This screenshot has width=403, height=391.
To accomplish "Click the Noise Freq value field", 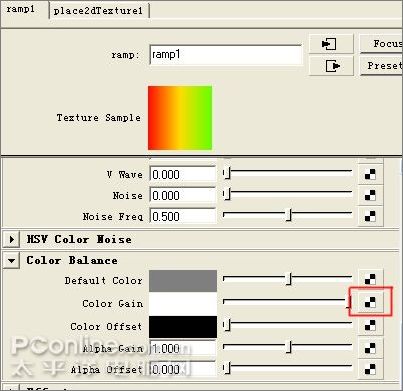I will tap(183, 216).
